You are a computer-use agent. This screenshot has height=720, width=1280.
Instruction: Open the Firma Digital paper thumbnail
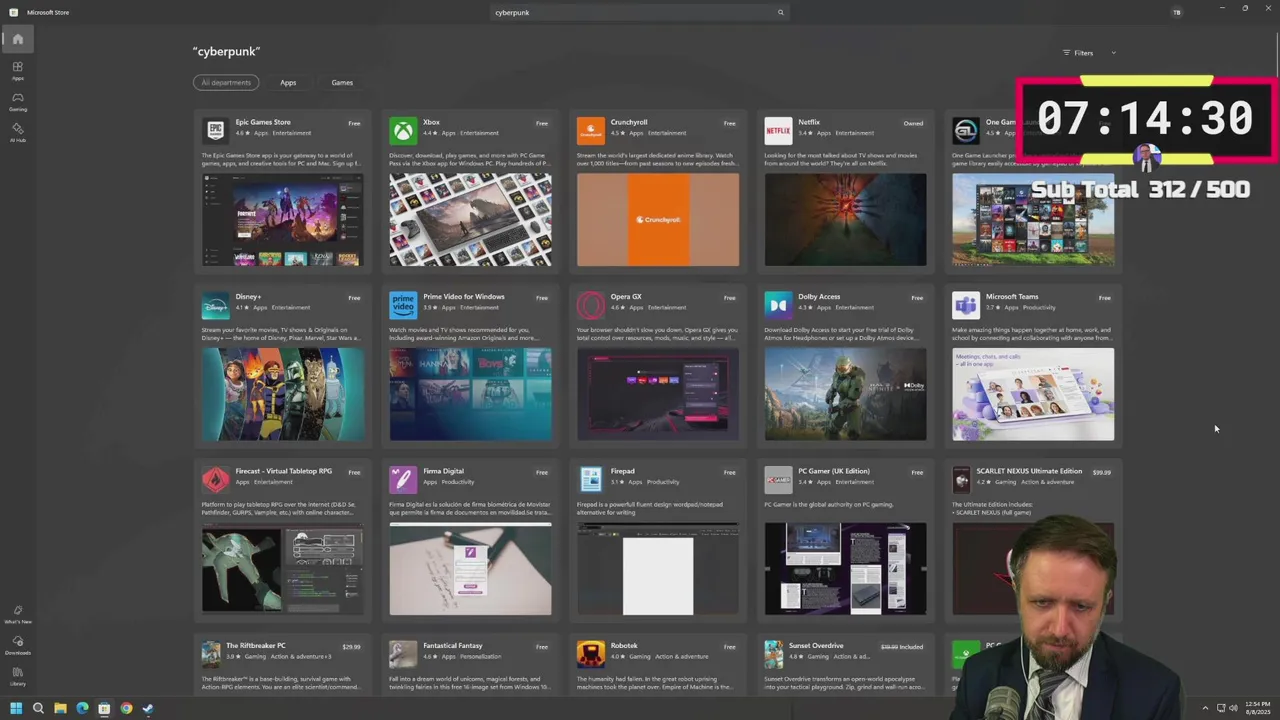pos(470,569)
